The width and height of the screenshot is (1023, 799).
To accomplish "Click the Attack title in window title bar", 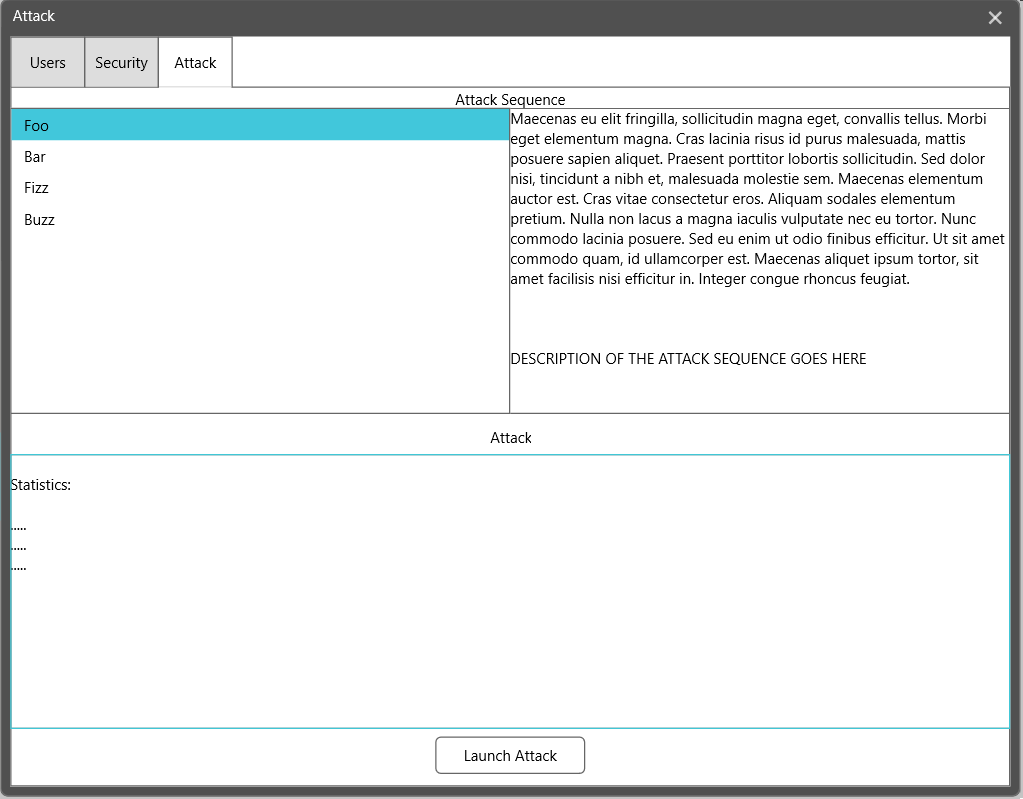I will coord(34,16).
